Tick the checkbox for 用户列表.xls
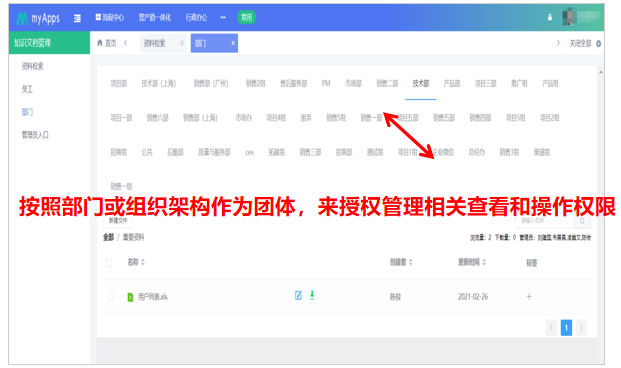 (111, 297)
